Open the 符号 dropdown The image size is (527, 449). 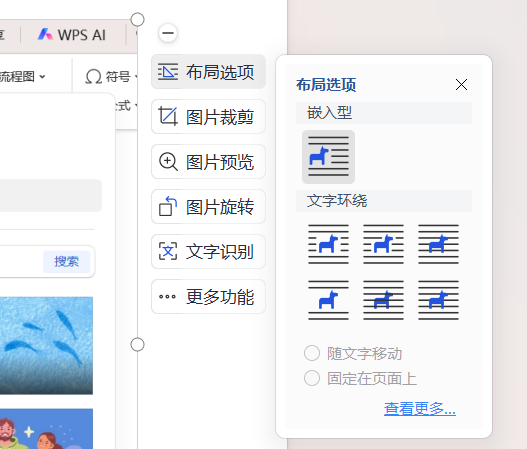[x=112, y=77]
